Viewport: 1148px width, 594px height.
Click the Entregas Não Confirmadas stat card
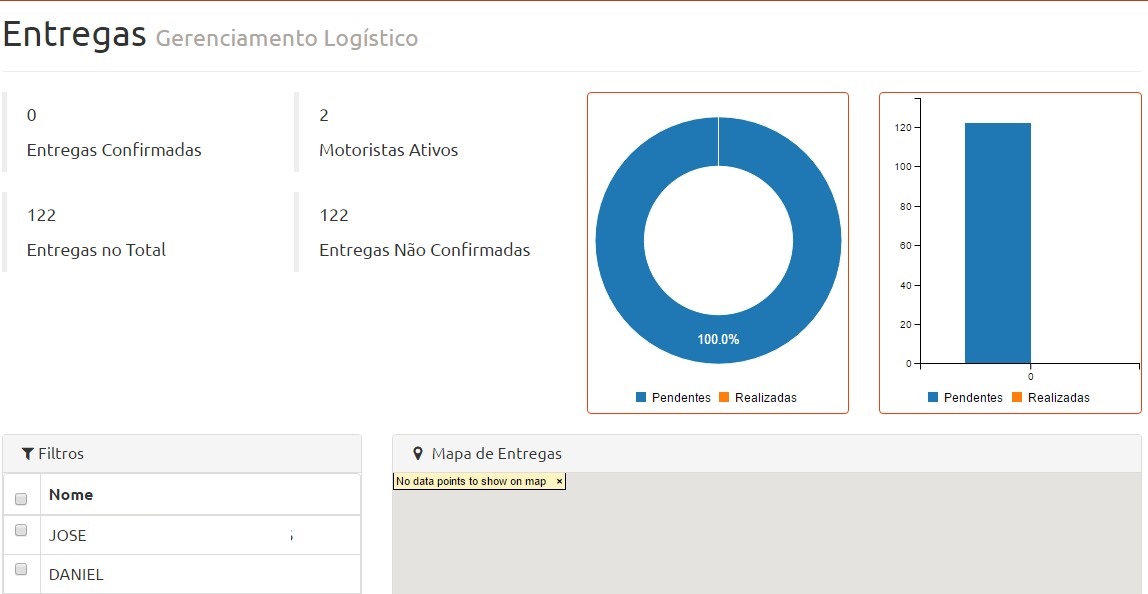424,233
